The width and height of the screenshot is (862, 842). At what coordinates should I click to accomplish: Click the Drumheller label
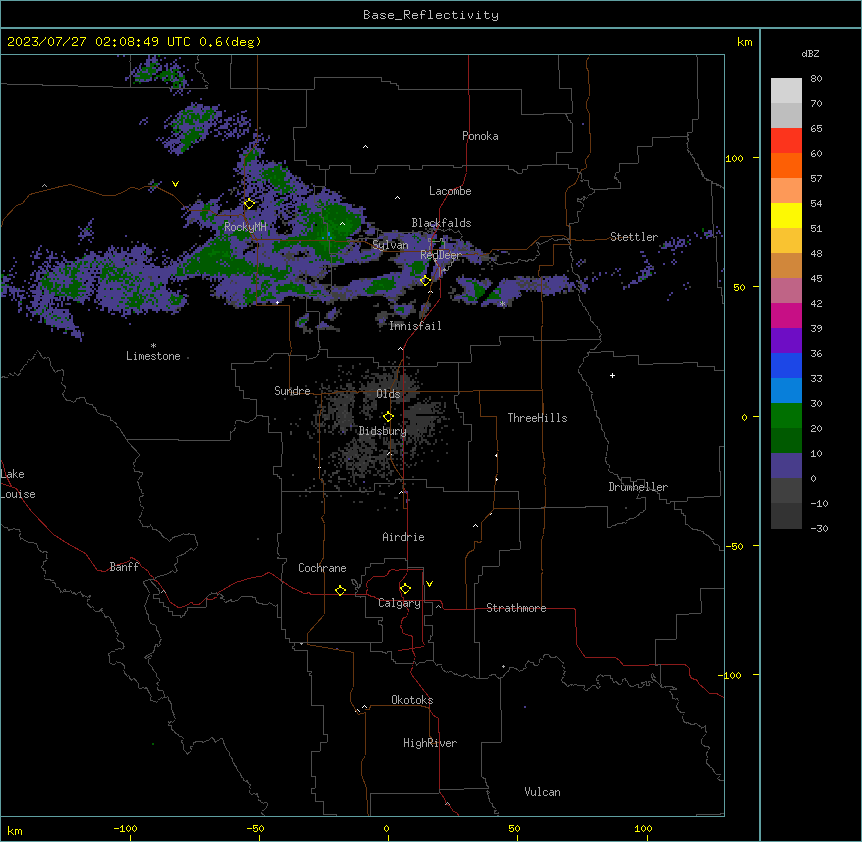(638, 487)
